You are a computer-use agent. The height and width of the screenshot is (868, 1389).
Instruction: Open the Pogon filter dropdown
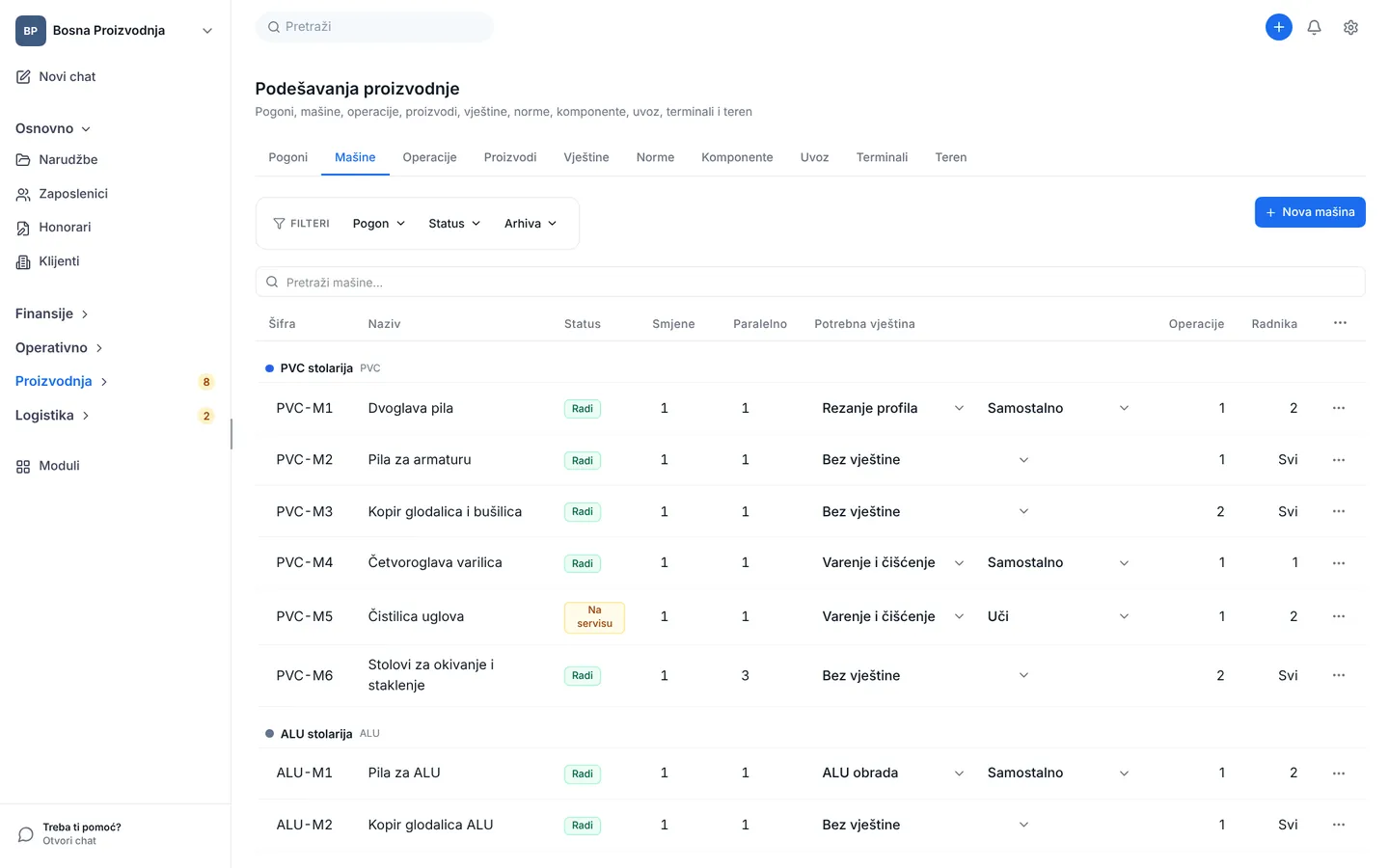(379, 224)
